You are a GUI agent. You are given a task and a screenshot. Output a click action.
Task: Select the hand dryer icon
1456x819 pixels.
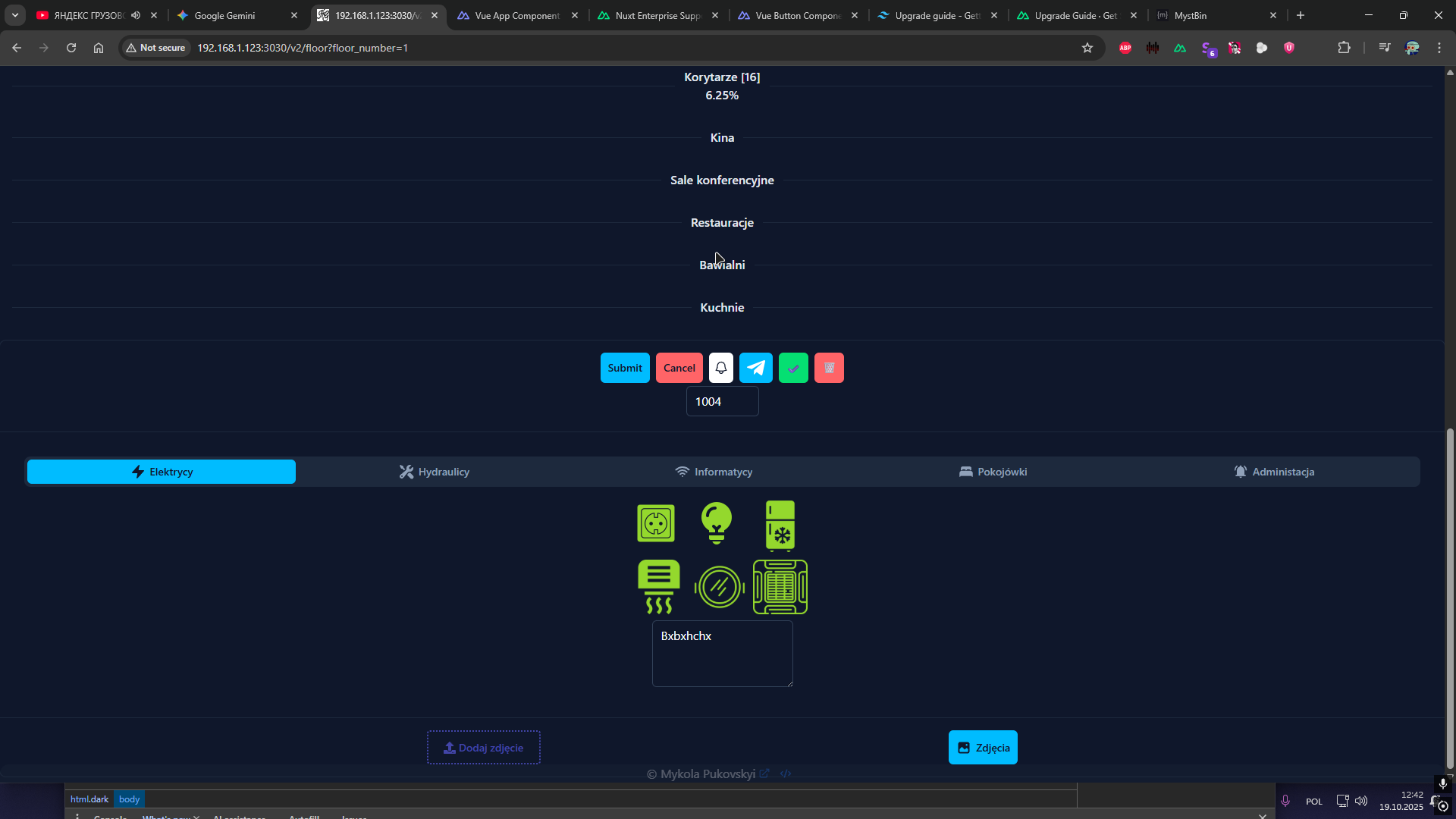(658, 586)
